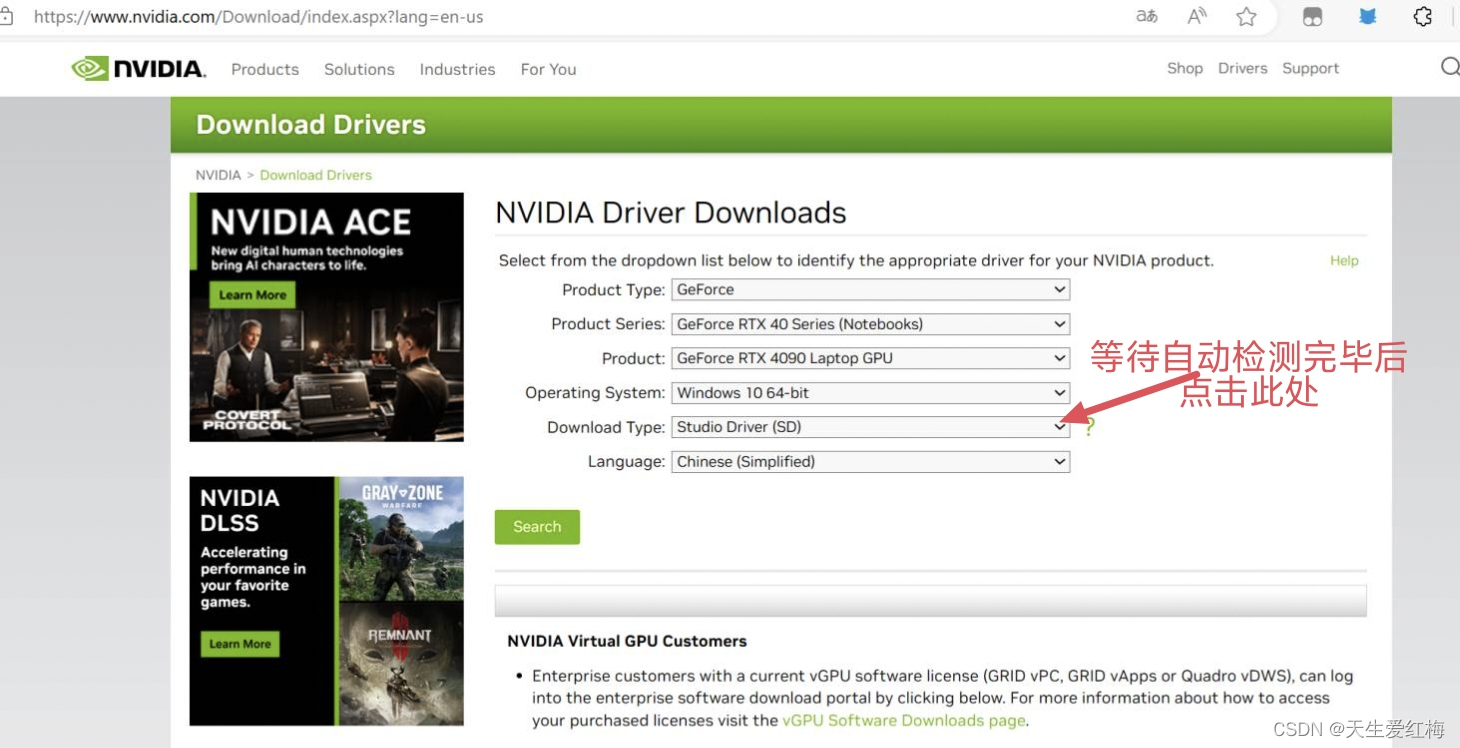Click the browser address bar URL
The image size is (1460, 748).
[259, 17]
